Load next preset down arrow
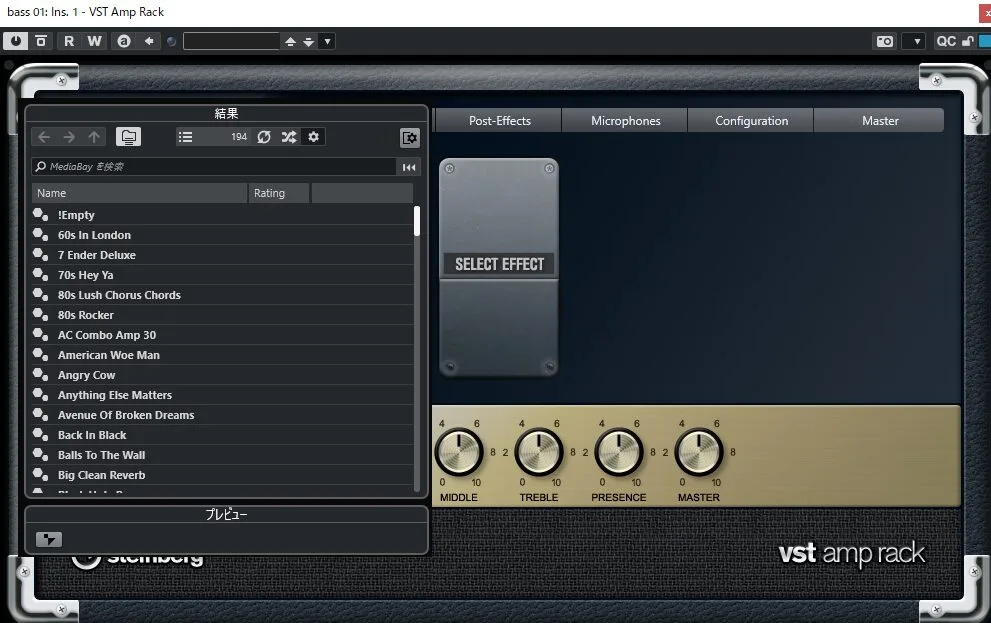The width and height of the screenshot is (991, 623). (x=308, y=42)
